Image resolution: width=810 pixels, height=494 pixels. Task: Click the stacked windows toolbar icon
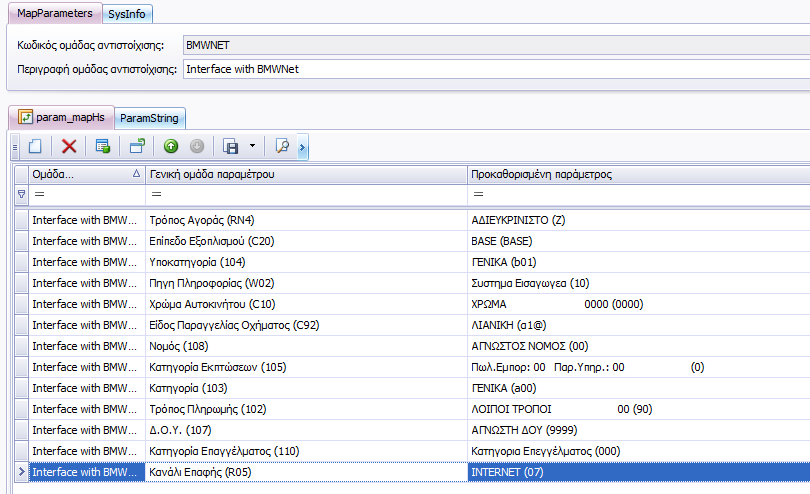(137, 146)
